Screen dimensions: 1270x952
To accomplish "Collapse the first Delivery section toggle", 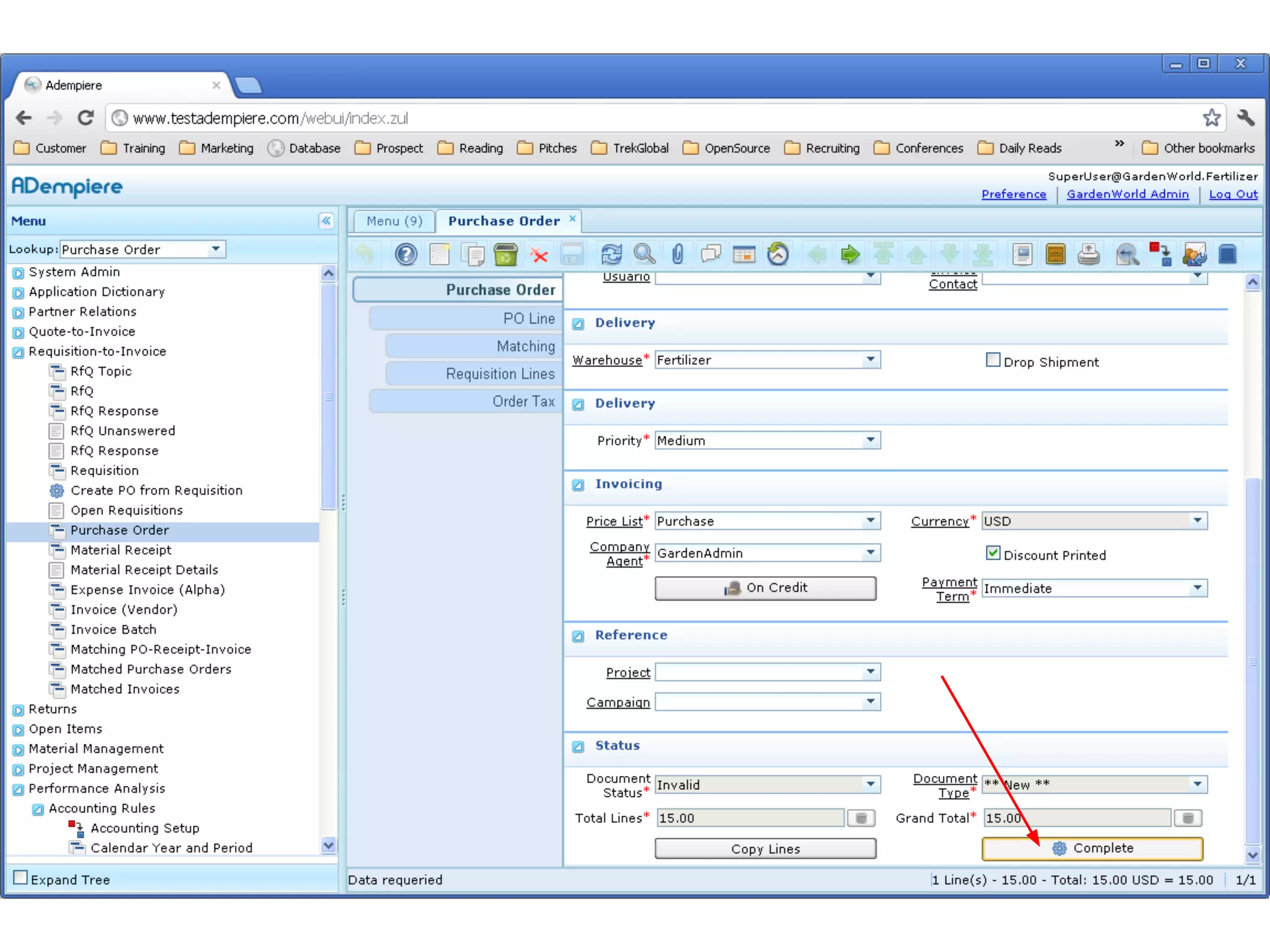I will click(578, 324).
